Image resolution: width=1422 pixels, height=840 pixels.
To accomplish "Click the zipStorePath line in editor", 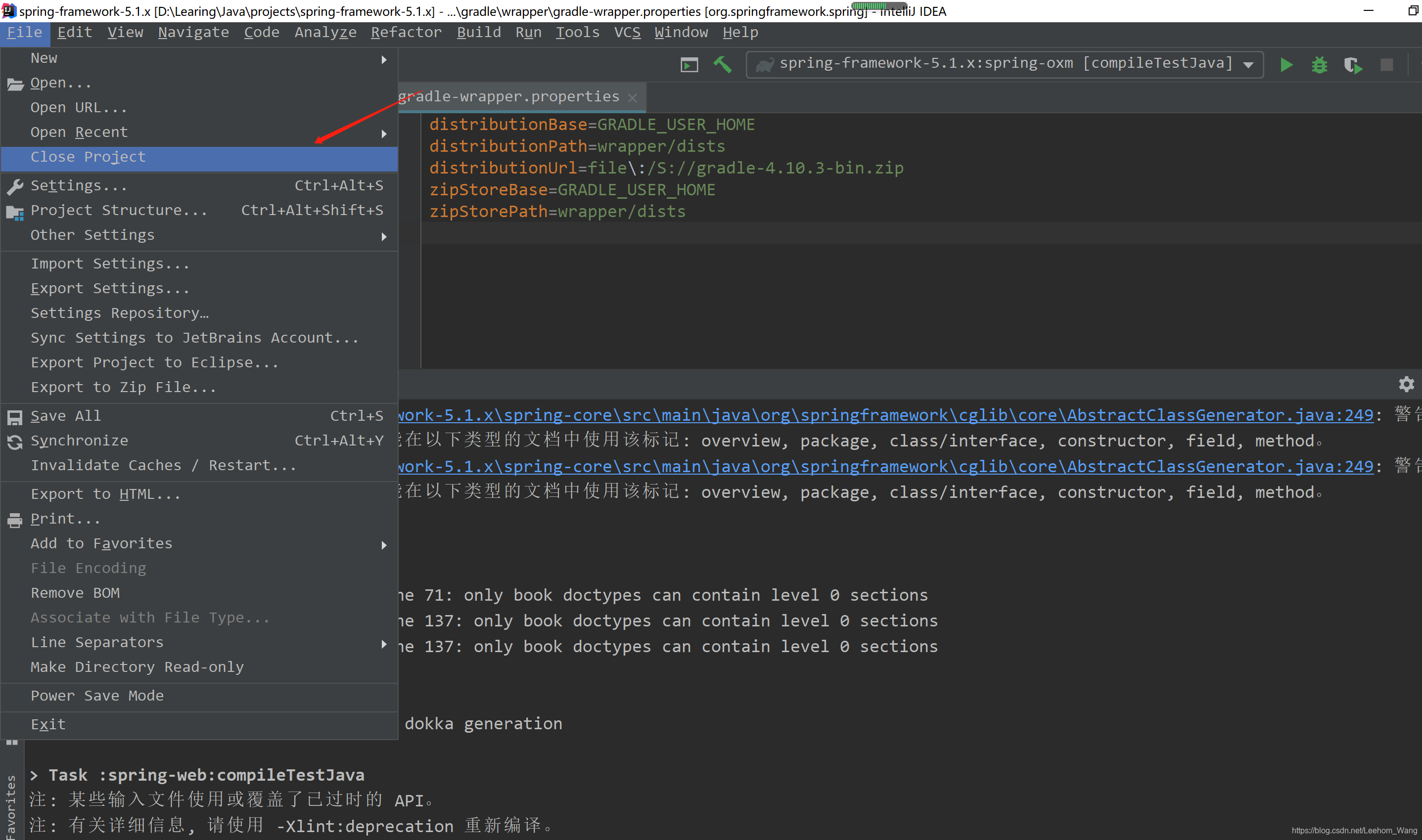I will click(x=557, y=212).
